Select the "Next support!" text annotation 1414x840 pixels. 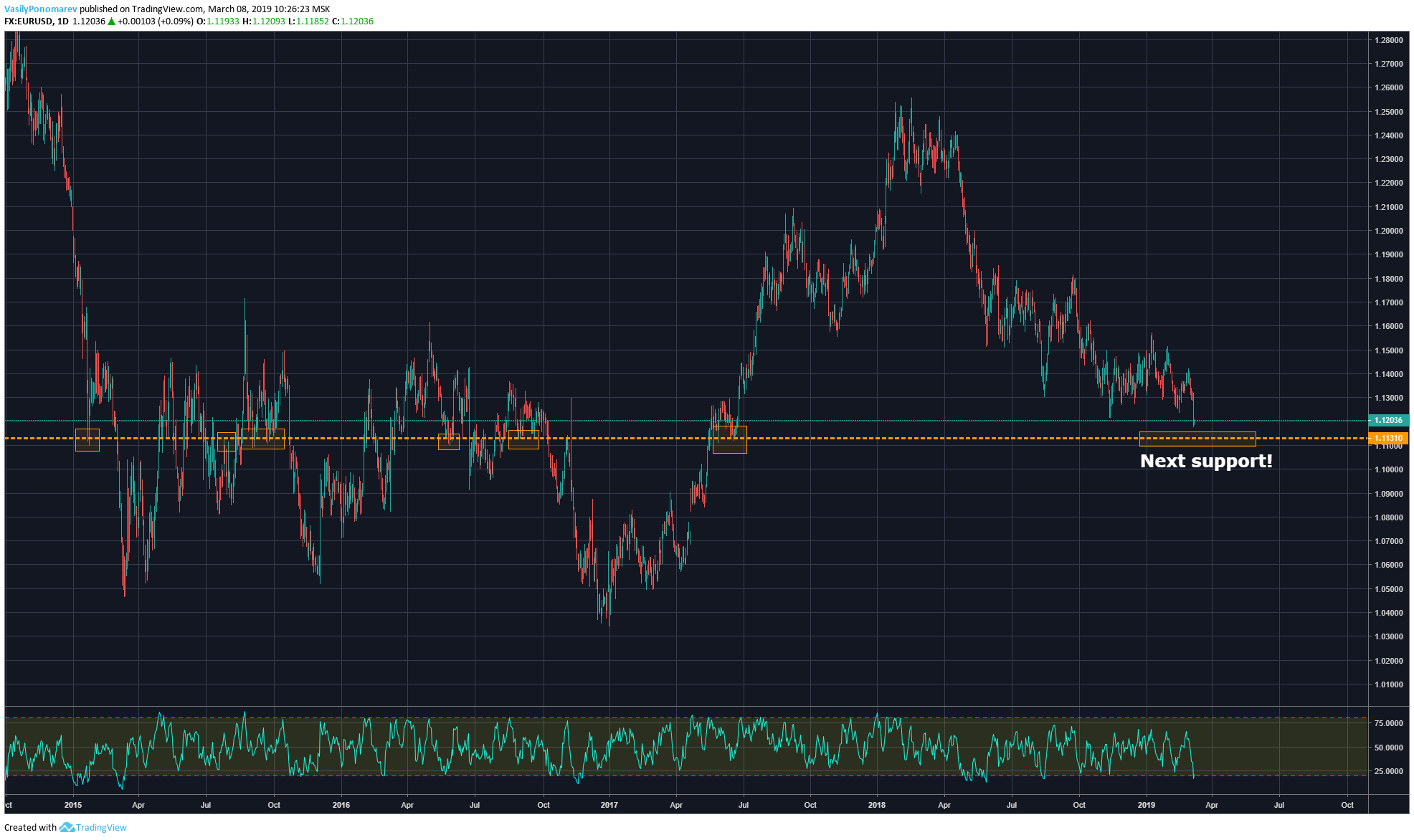[1206, 461]
